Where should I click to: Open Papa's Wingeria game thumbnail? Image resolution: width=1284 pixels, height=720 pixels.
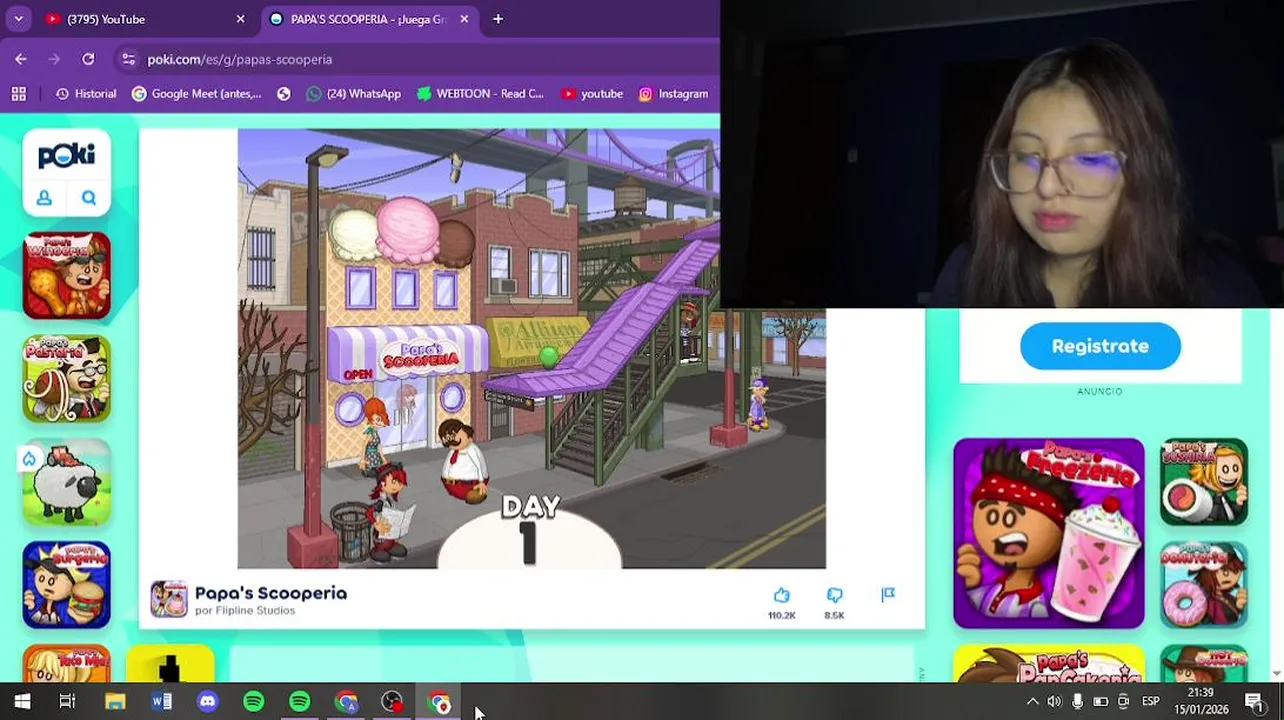pyautogui.click(x=66, y=276)
